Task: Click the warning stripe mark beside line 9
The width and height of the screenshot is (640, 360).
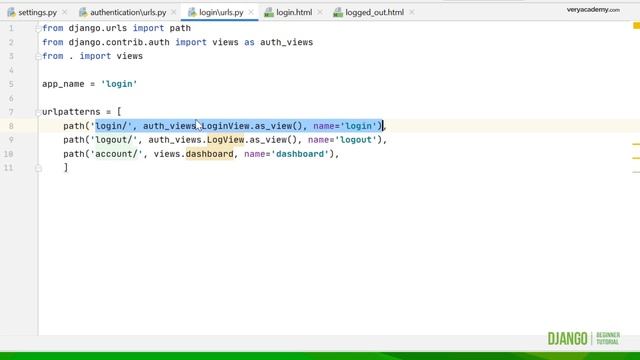Action: (x=636, y=144)
